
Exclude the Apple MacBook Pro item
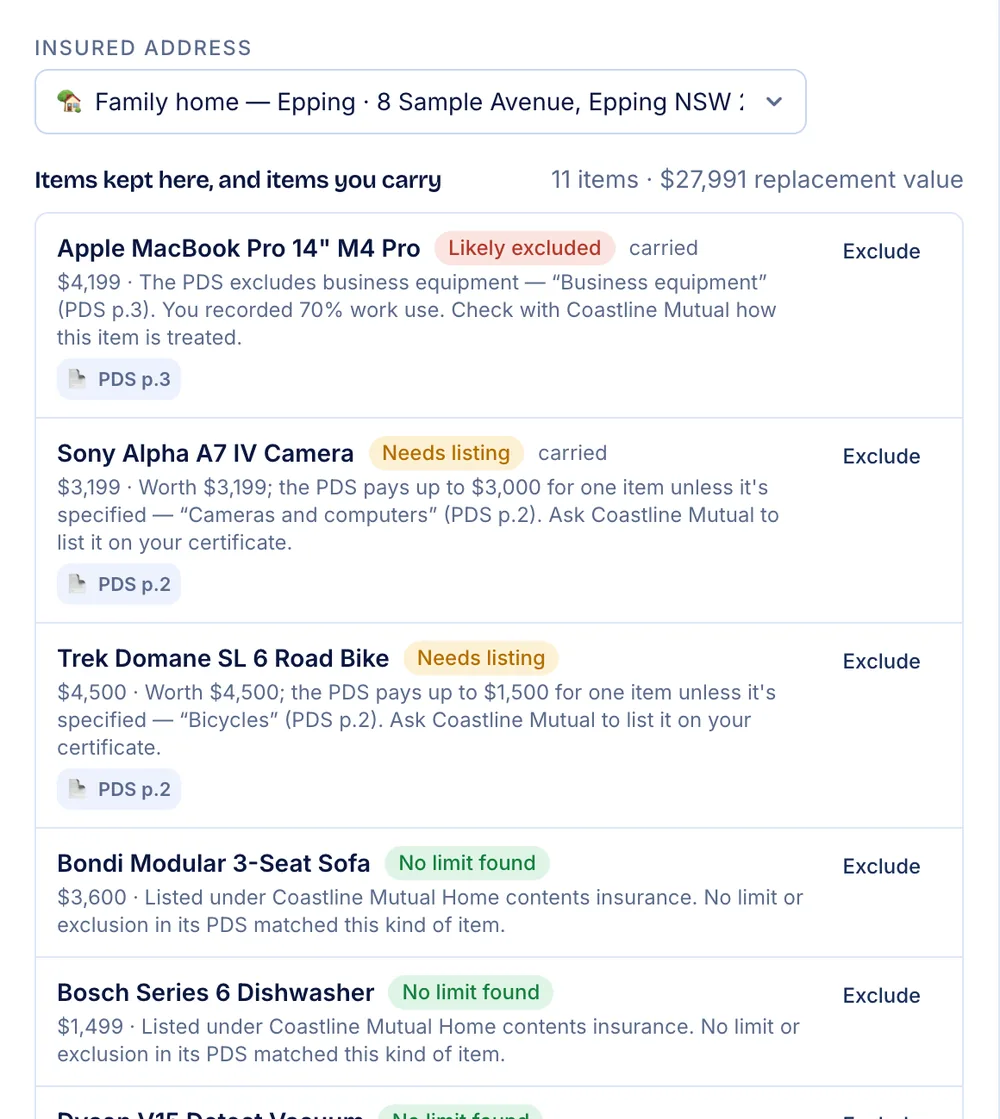[x=882, y=251]
